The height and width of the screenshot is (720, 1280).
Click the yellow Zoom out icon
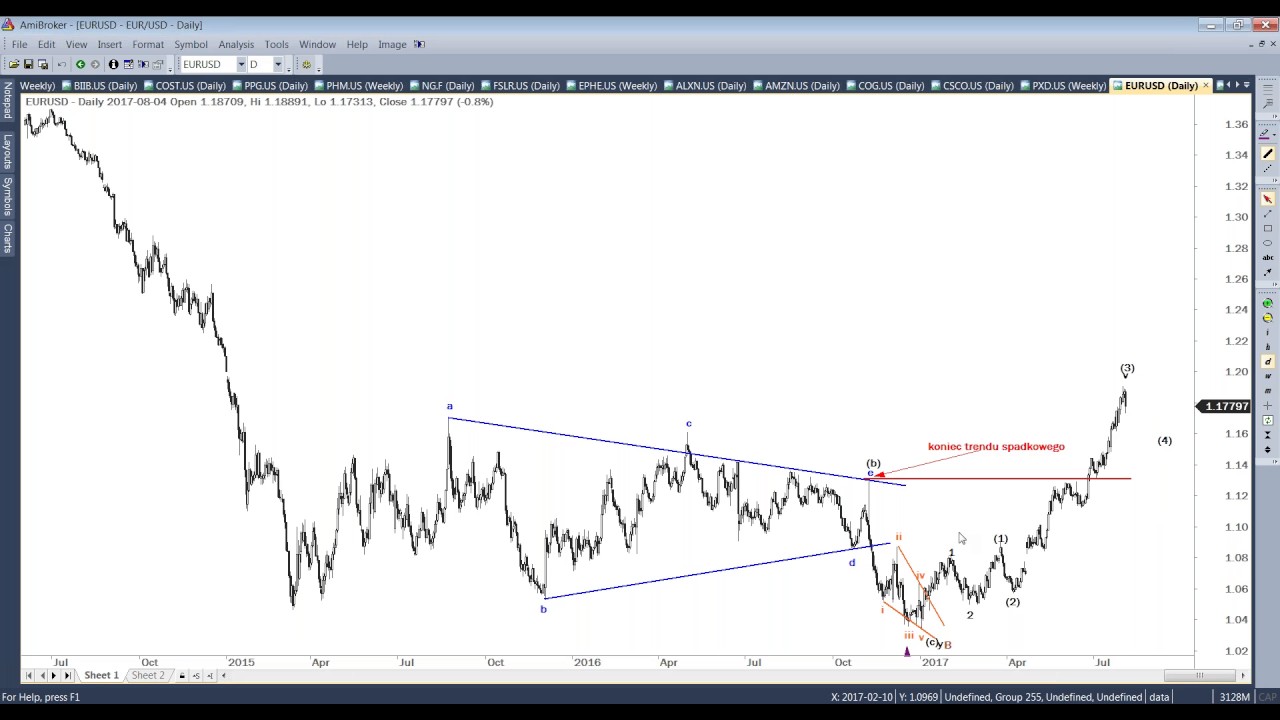[x=1268, y=318]
